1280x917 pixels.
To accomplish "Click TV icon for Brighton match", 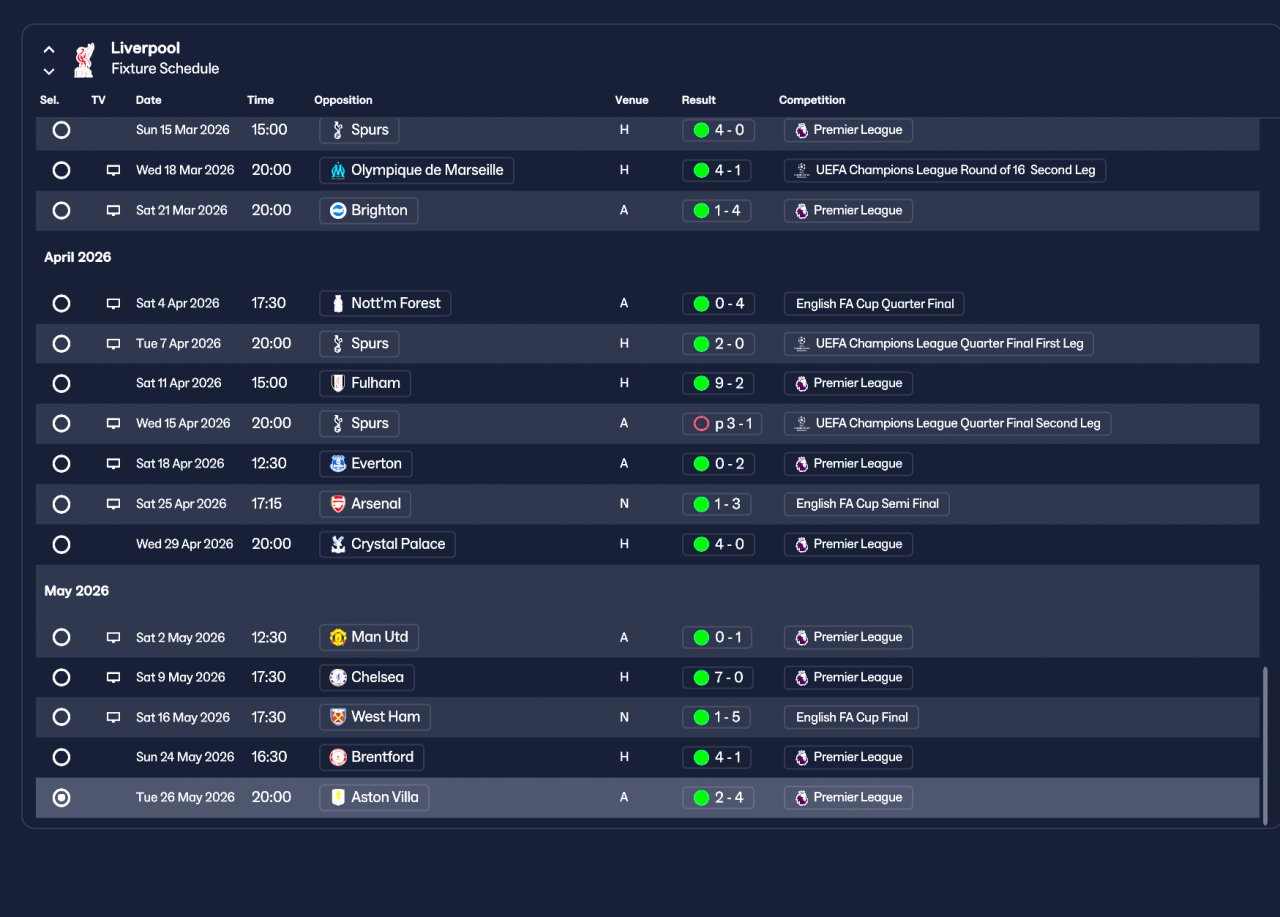I will pyautogui.click(x=113, y=210).
